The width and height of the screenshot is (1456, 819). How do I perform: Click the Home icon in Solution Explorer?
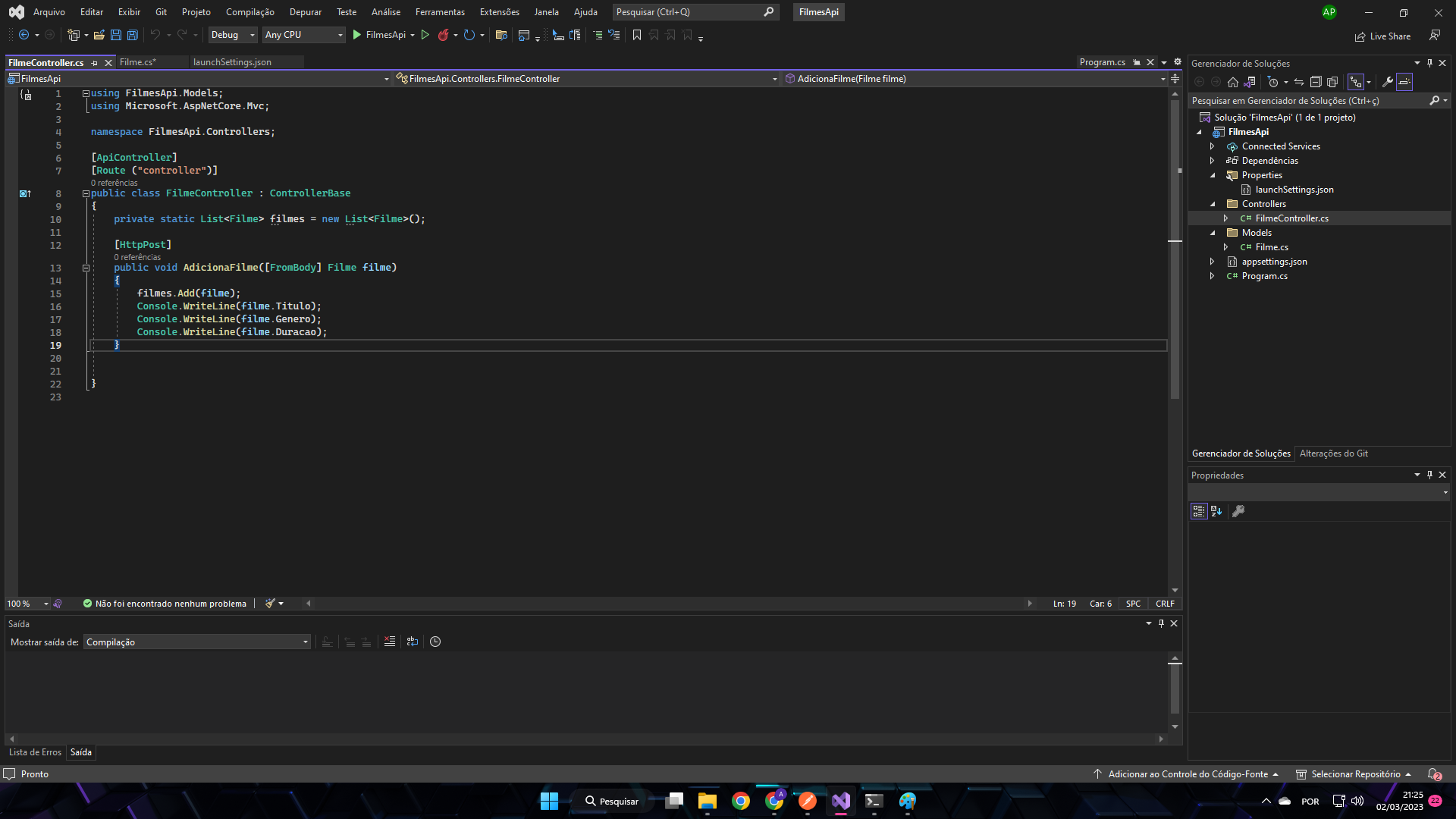click(1233, 82)
